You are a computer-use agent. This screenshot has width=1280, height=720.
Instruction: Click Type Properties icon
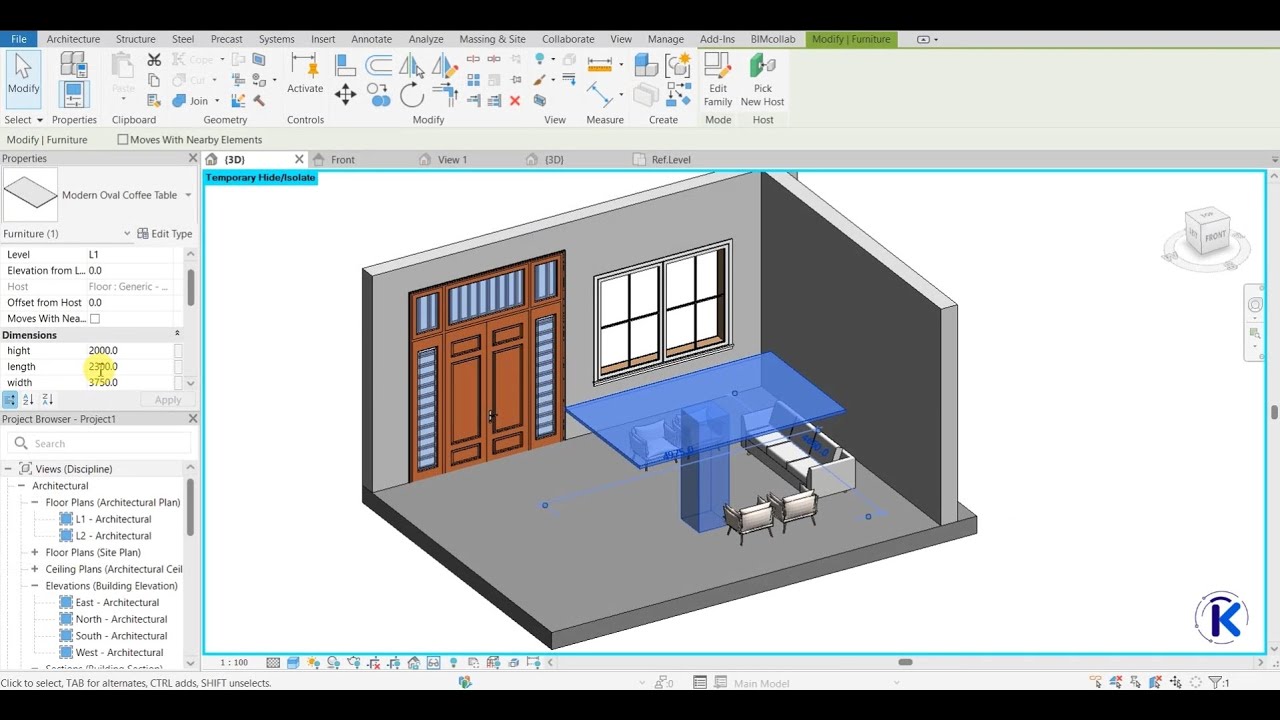coord(74,64)
